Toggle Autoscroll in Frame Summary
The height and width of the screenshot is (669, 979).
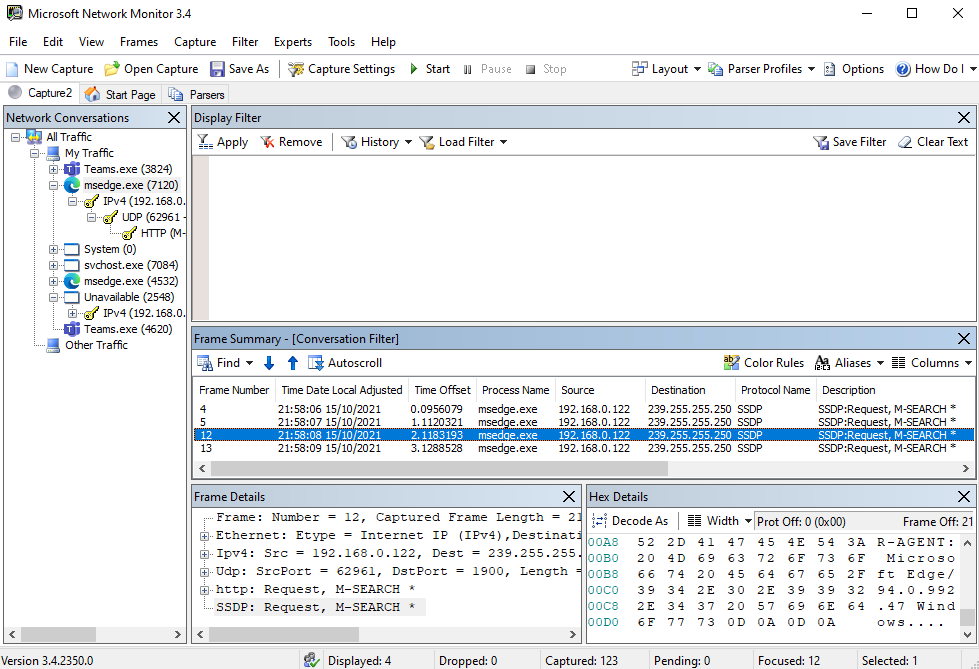tap(345, 363)
